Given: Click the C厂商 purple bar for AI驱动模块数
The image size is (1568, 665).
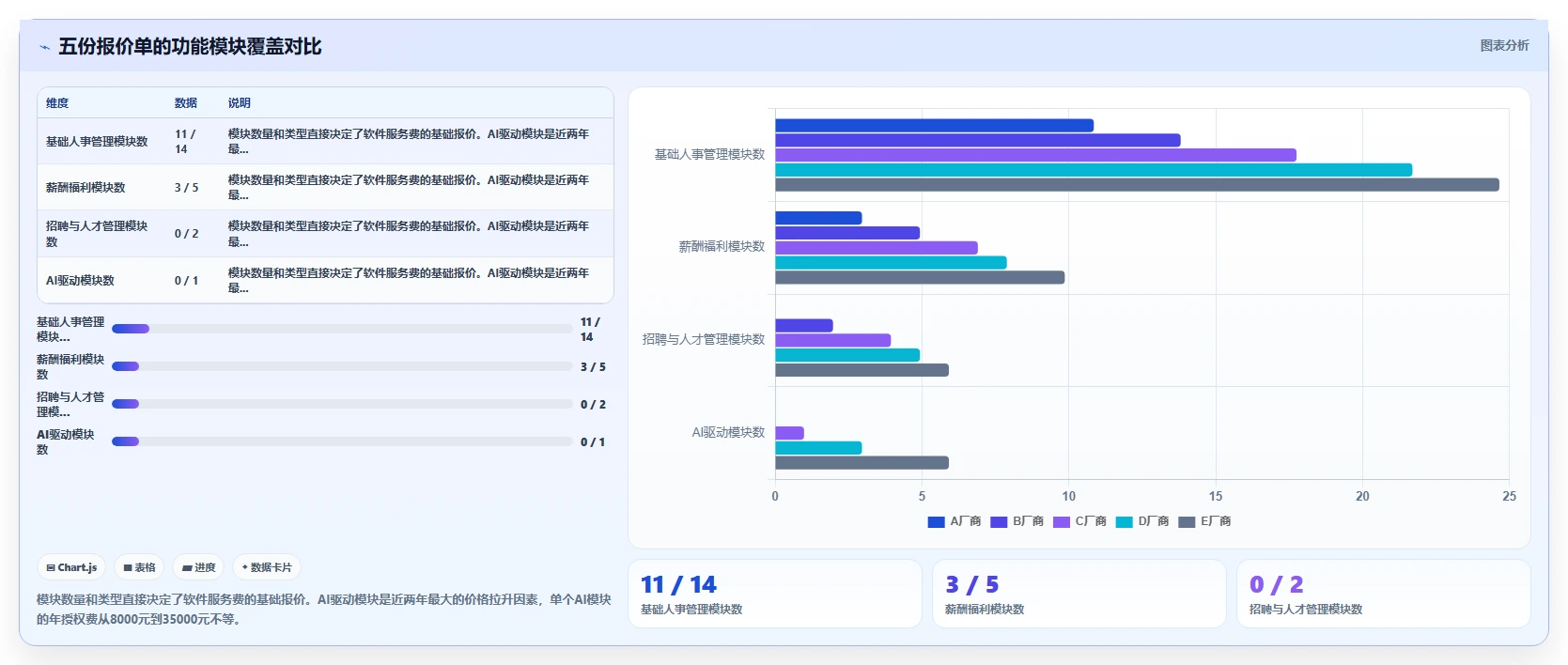Looking at the screenshot, I should point(789,433).
